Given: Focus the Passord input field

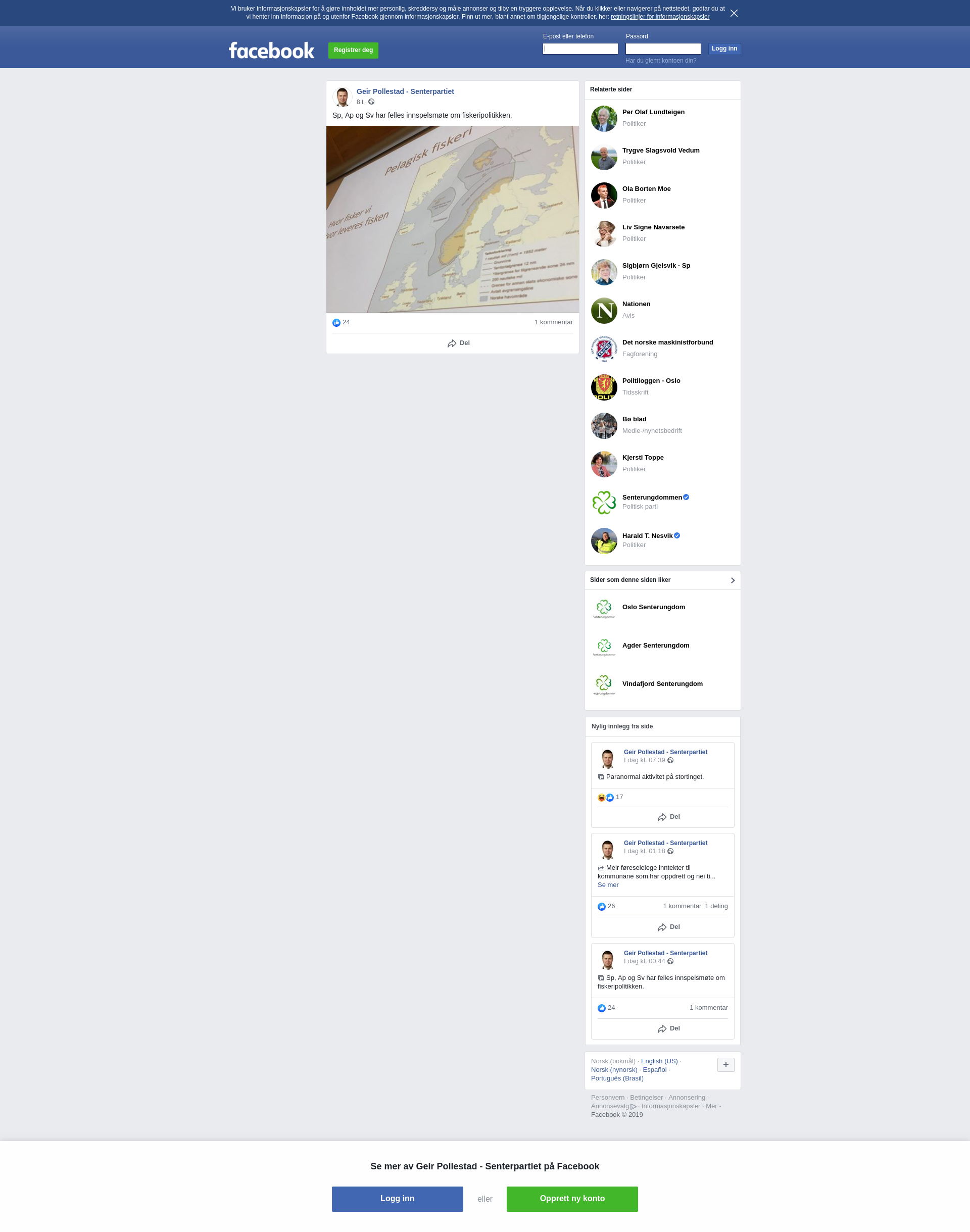Looking at the screenshot, I should point(663,49).
